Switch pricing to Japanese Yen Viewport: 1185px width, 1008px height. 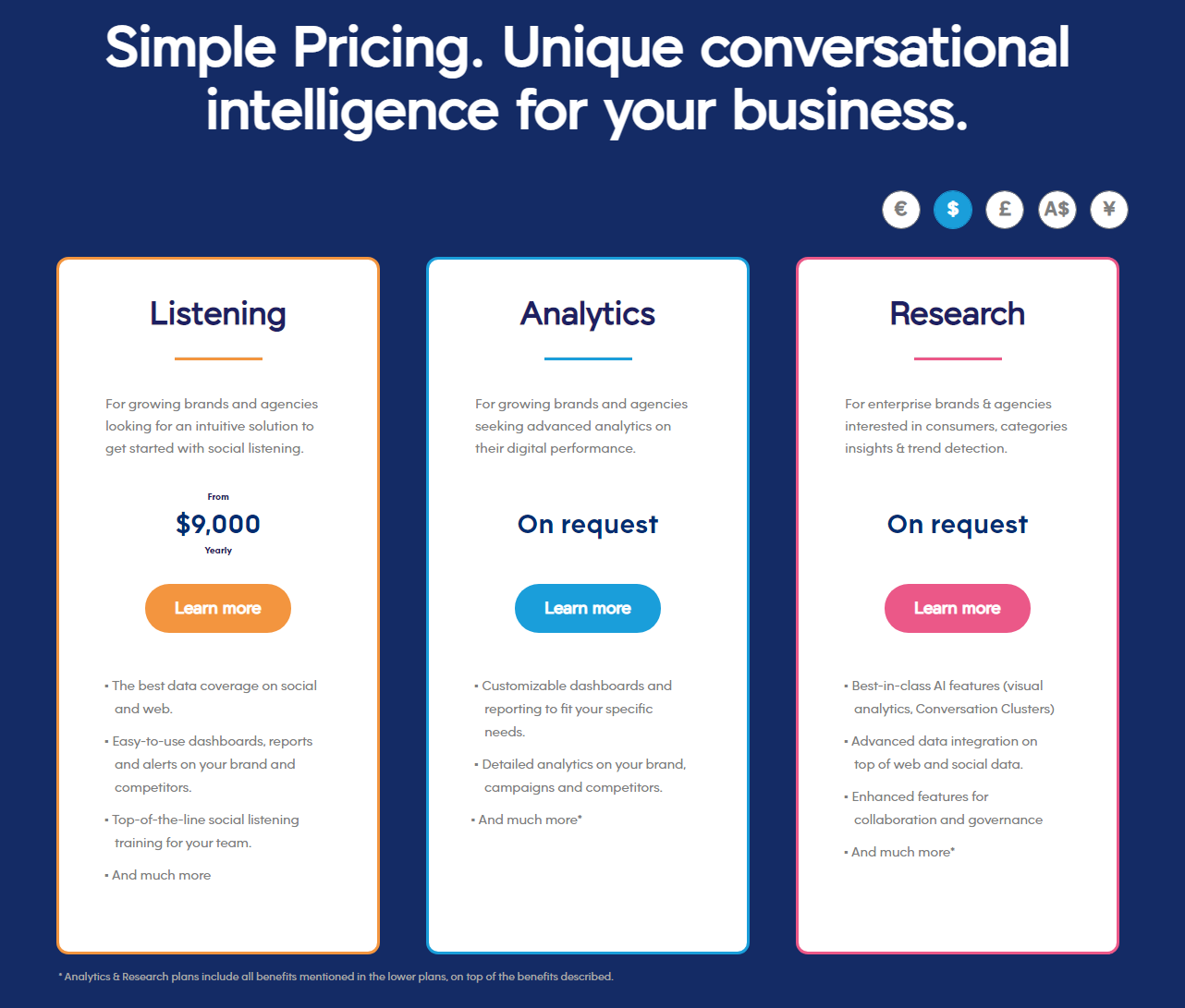pos(1109,210)
